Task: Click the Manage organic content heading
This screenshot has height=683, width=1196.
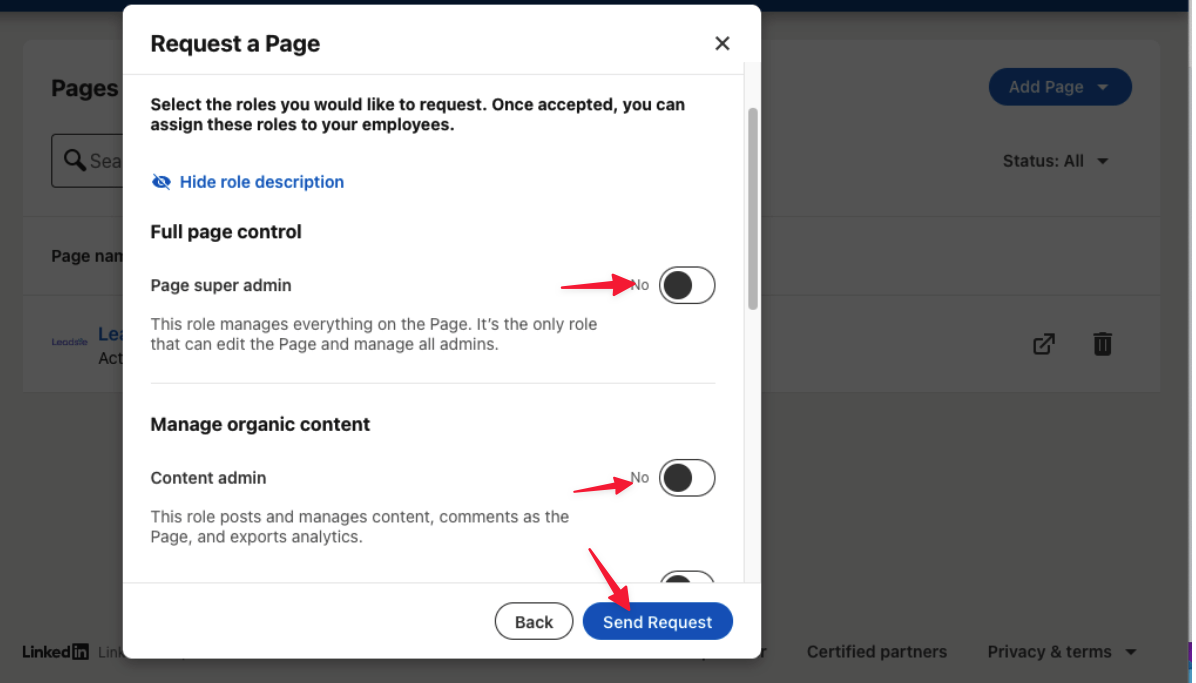Action: 261,425
